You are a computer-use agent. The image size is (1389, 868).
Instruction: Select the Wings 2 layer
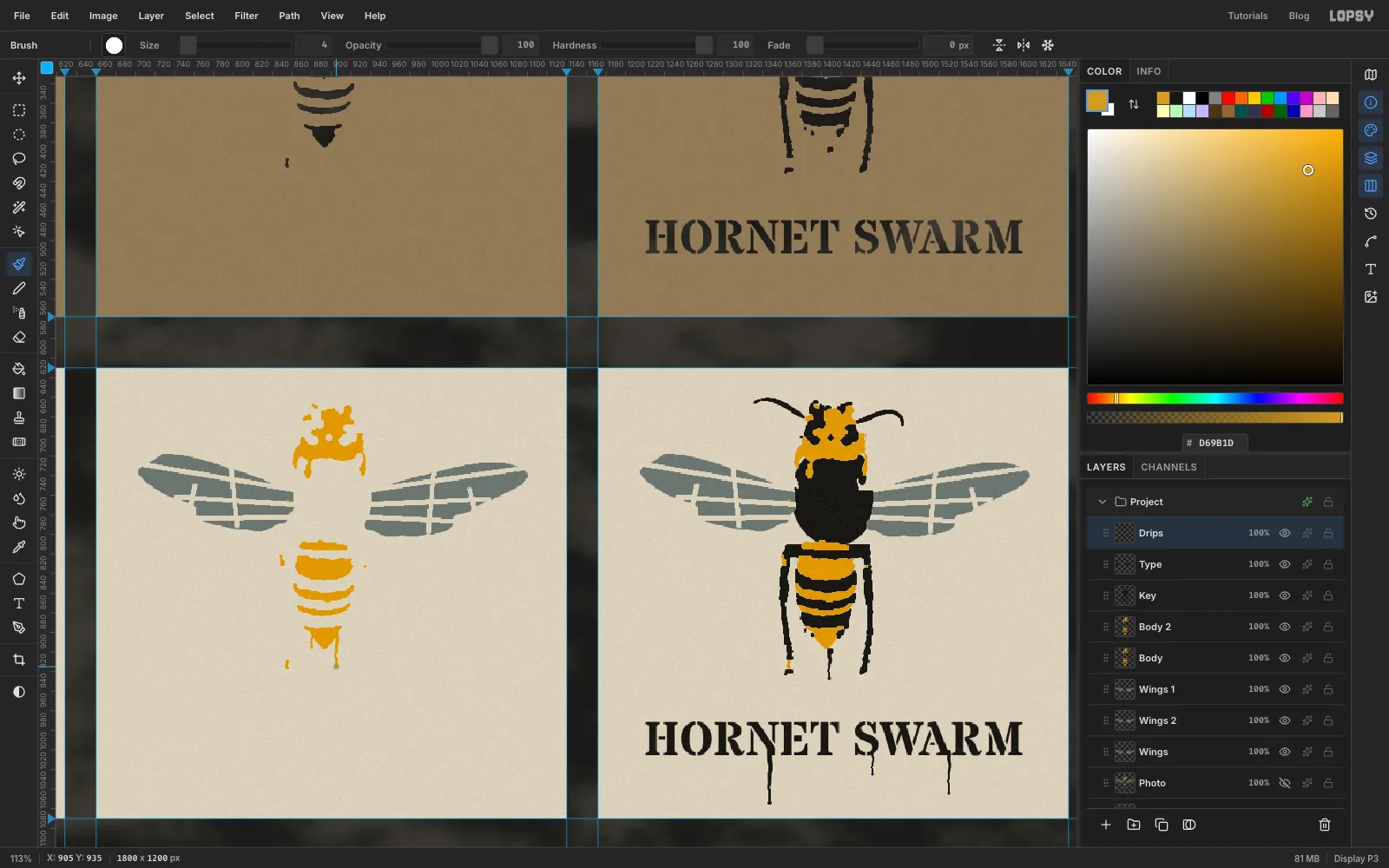click(1215, 720)
